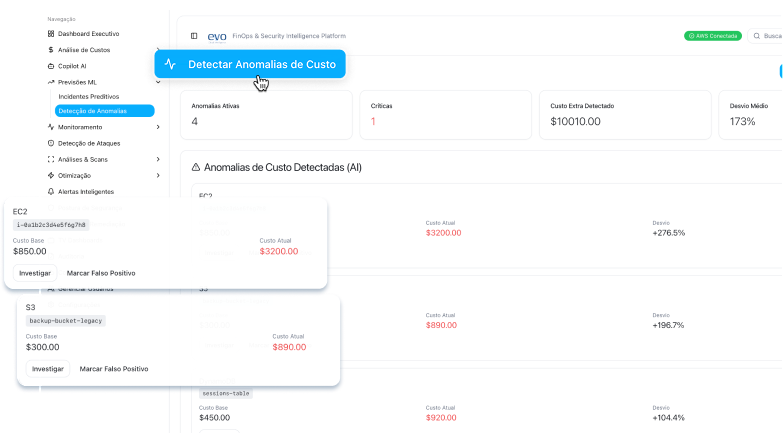Viewport: 784px width, 443px height.
Task: Click the warning triangle beside Anomalias de Custo
Action: click(x=196, y=167)
